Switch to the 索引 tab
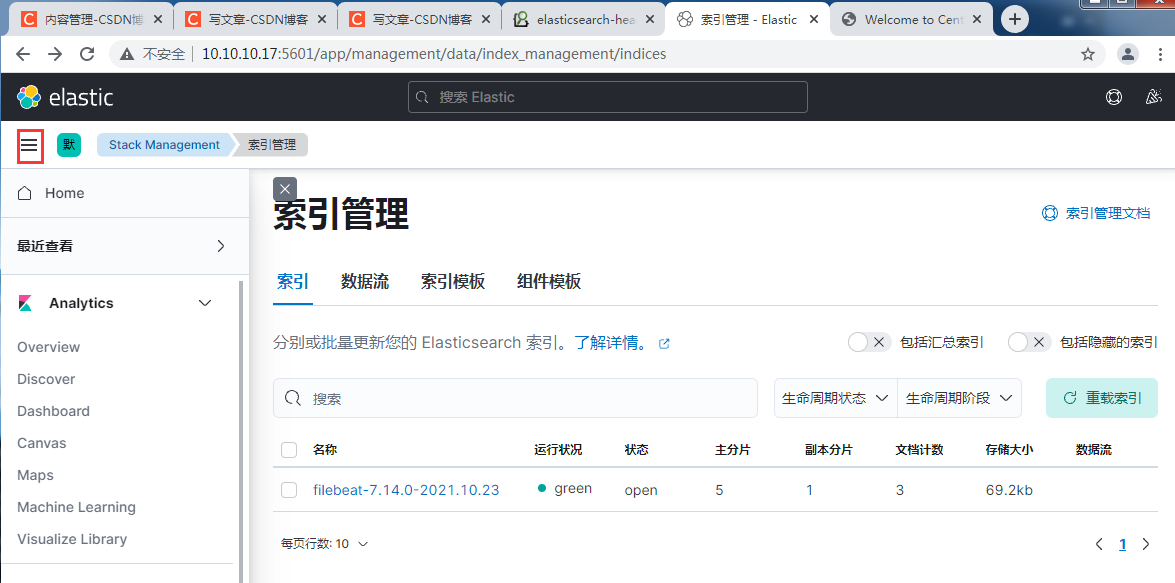Image resolution: width=1175 pixels, height=583 pixels. click(292, 282)
